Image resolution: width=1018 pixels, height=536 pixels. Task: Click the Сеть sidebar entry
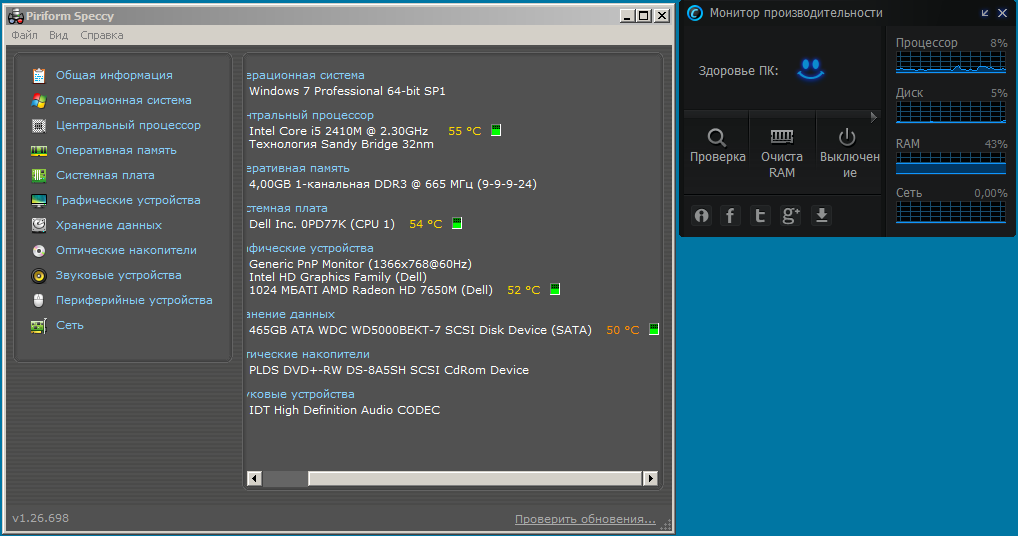click(x=69, y=325)
